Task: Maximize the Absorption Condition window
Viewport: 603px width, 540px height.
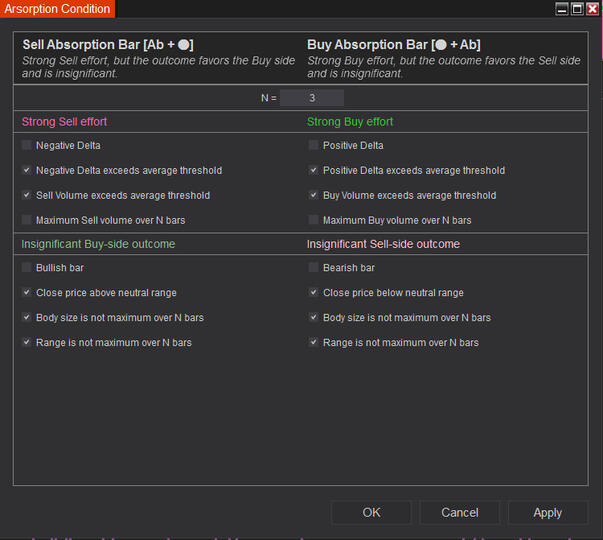Action: coord(577,8)
